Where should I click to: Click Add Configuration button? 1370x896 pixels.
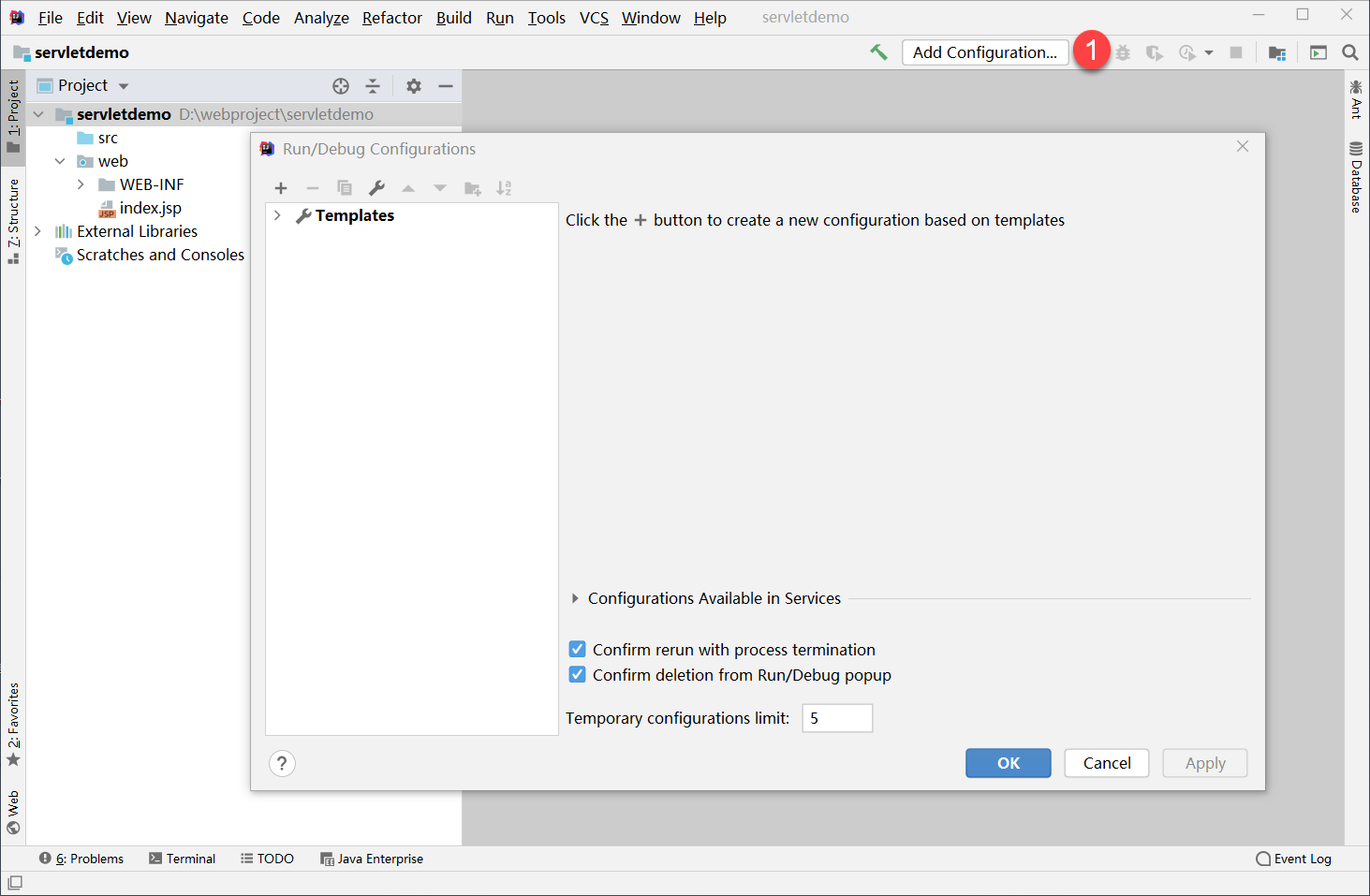985,52
